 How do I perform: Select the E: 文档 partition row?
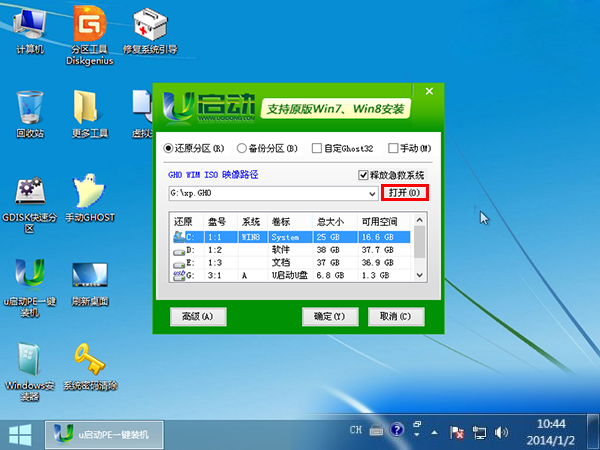291,262
